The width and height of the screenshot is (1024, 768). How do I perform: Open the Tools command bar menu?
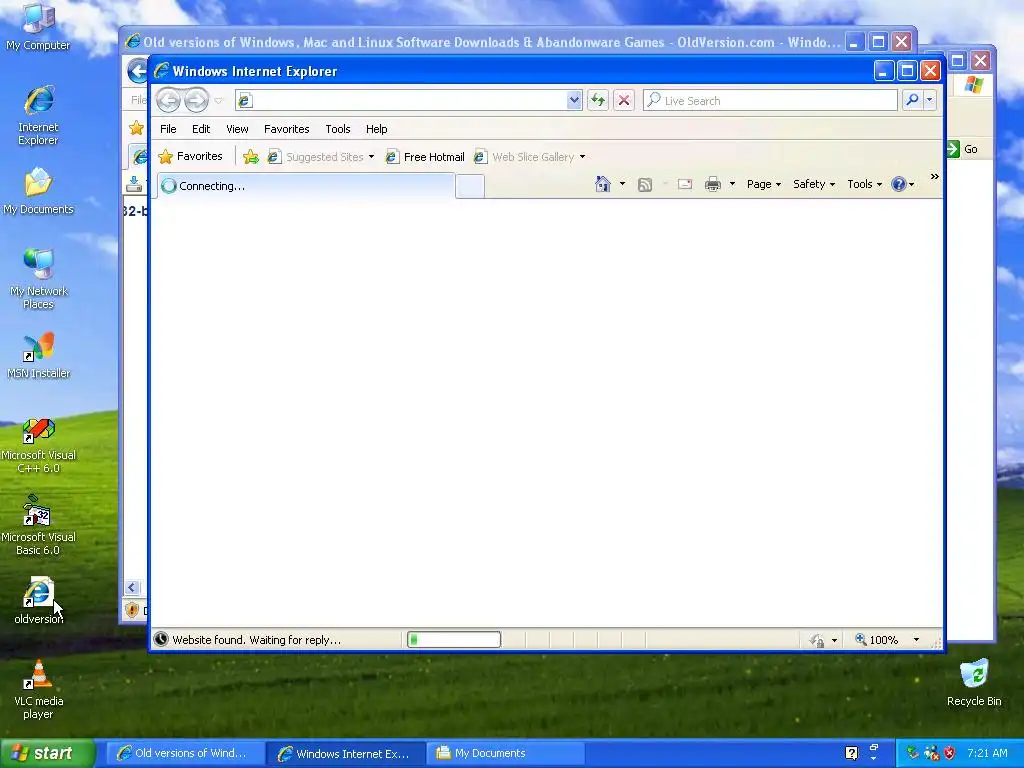pyautogui.click(x=864, y=184)
